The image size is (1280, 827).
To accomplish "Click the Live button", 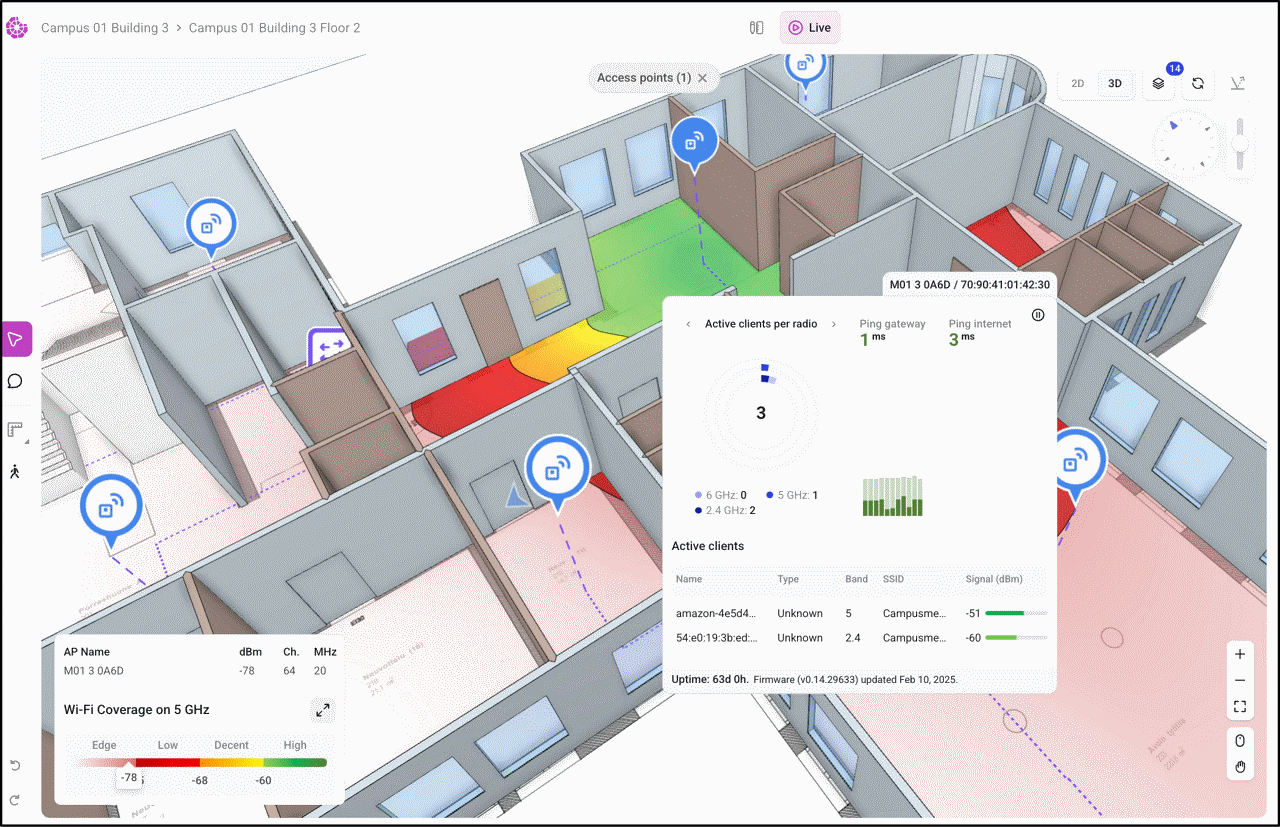I will click(810, 27).
